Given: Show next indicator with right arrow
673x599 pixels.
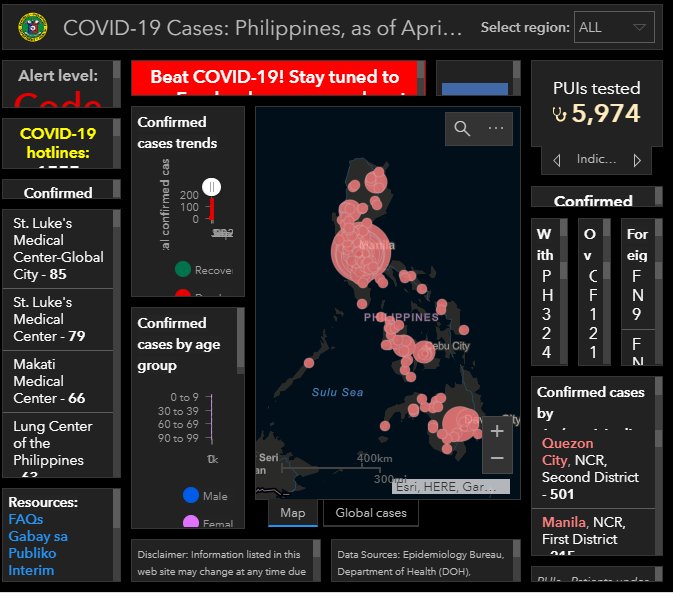Looking at the screenshot, I should pyautogui.click(x=637, y=160).
